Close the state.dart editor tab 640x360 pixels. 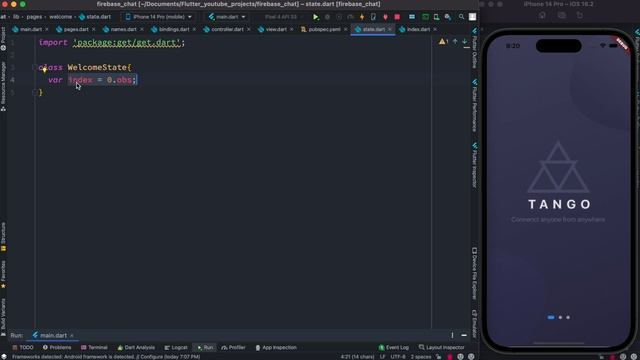click(390, 29)
